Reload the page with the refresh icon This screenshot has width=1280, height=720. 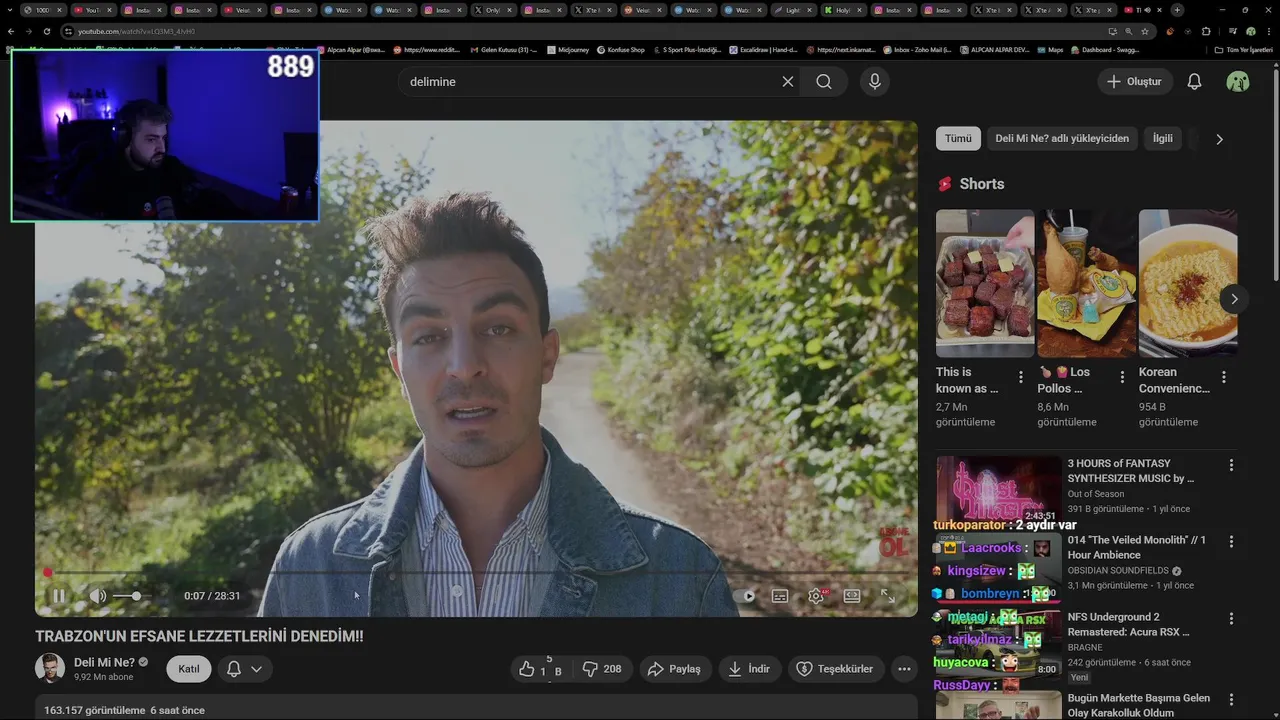[46, 31]
